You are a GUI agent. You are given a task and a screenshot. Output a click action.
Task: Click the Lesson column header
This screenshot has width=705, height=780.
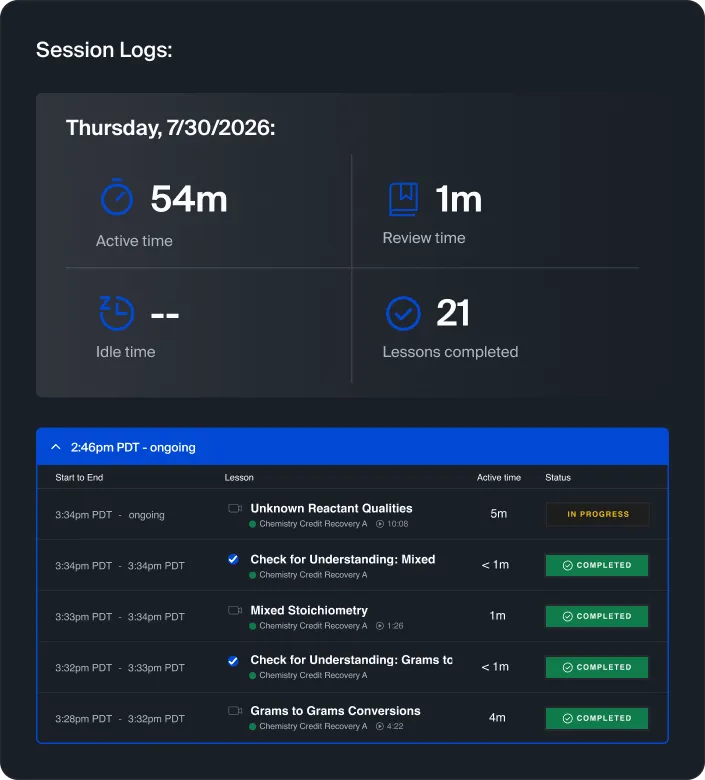coord(239,478)
